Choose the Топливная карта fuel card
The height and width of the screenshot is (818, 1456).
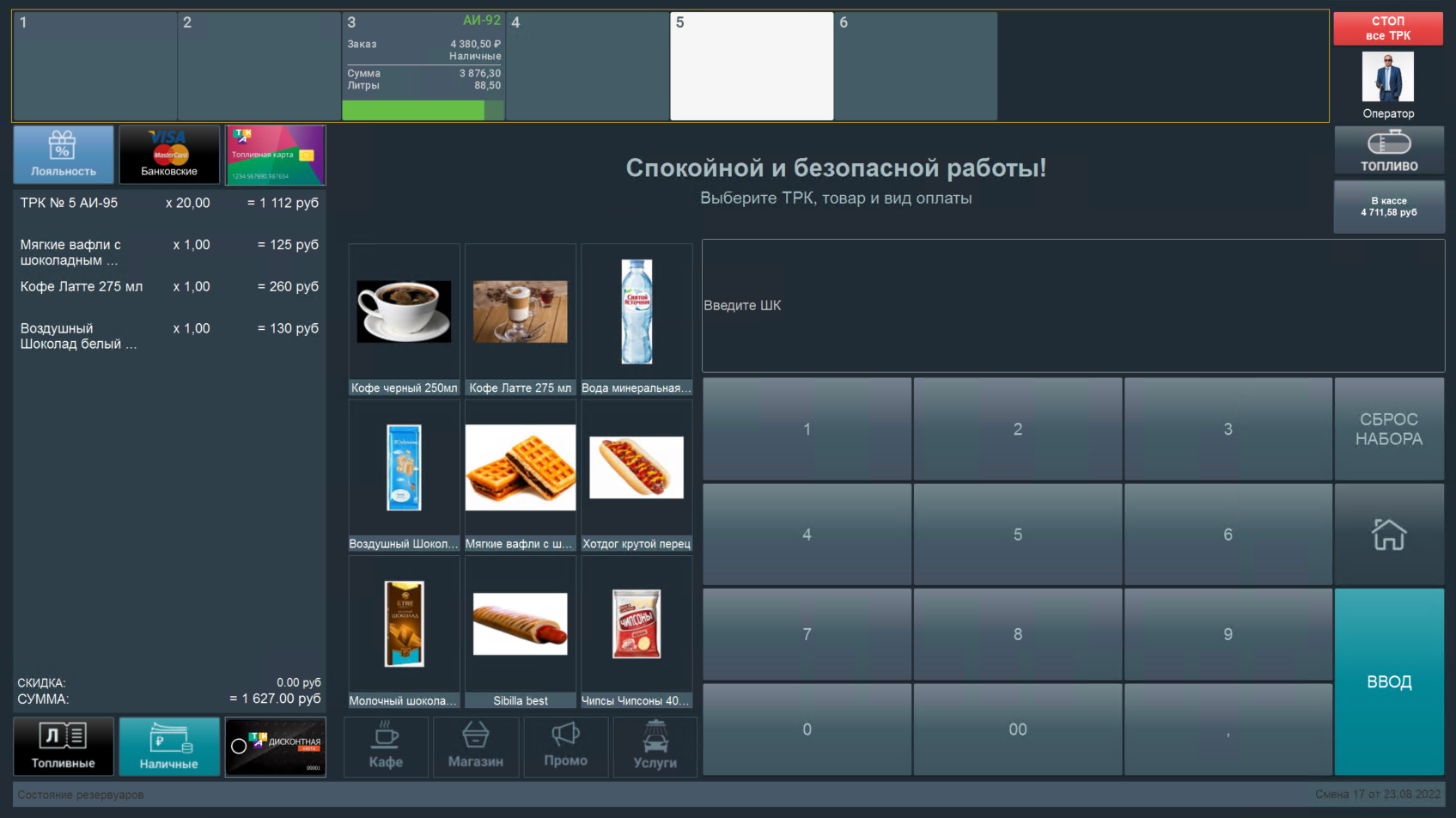[276, 155]
